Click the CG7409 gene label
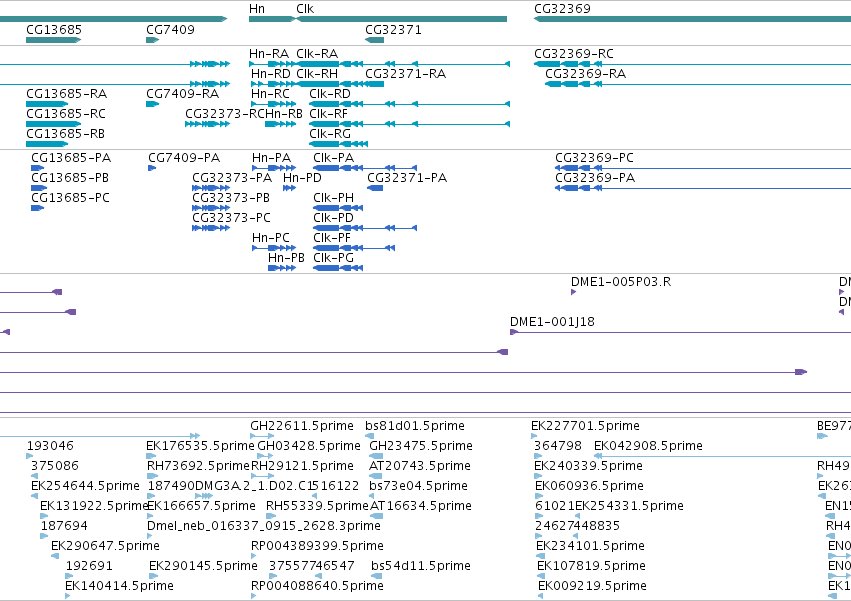Screen dimensions: 851x601 click(170, 30)
